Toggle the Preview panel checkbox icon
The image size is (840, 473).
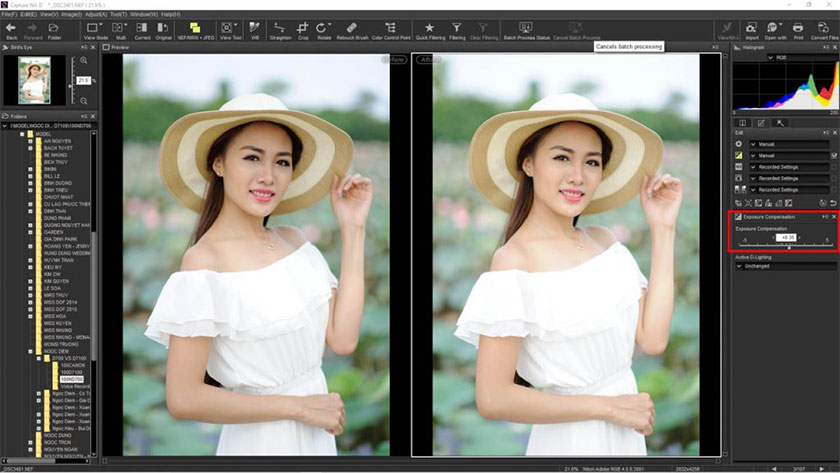pos(106,48)
